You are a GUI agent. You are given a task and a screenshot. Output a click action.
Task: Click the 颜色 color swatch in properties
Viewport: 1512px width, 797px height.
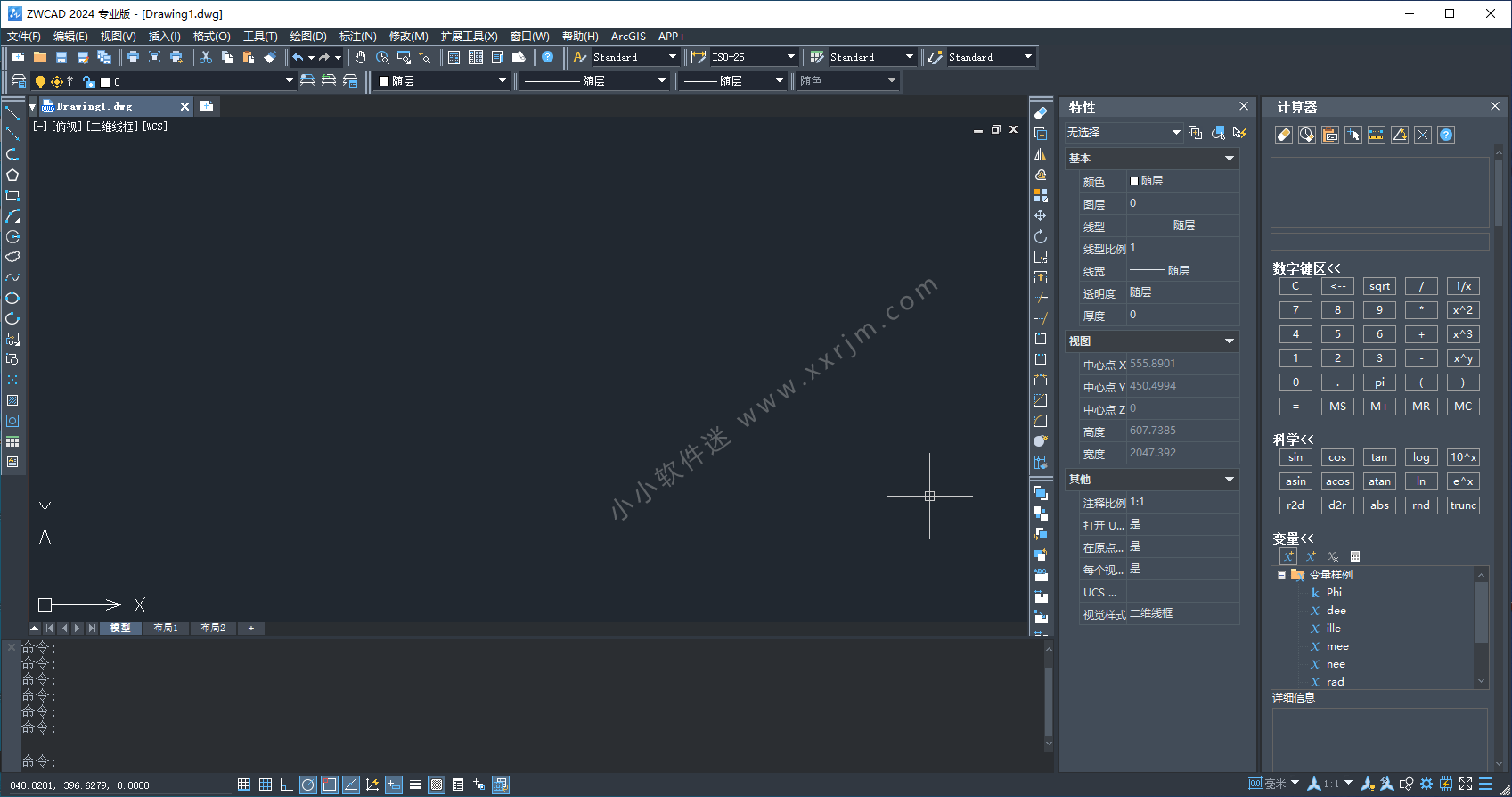coord(1134,181)
